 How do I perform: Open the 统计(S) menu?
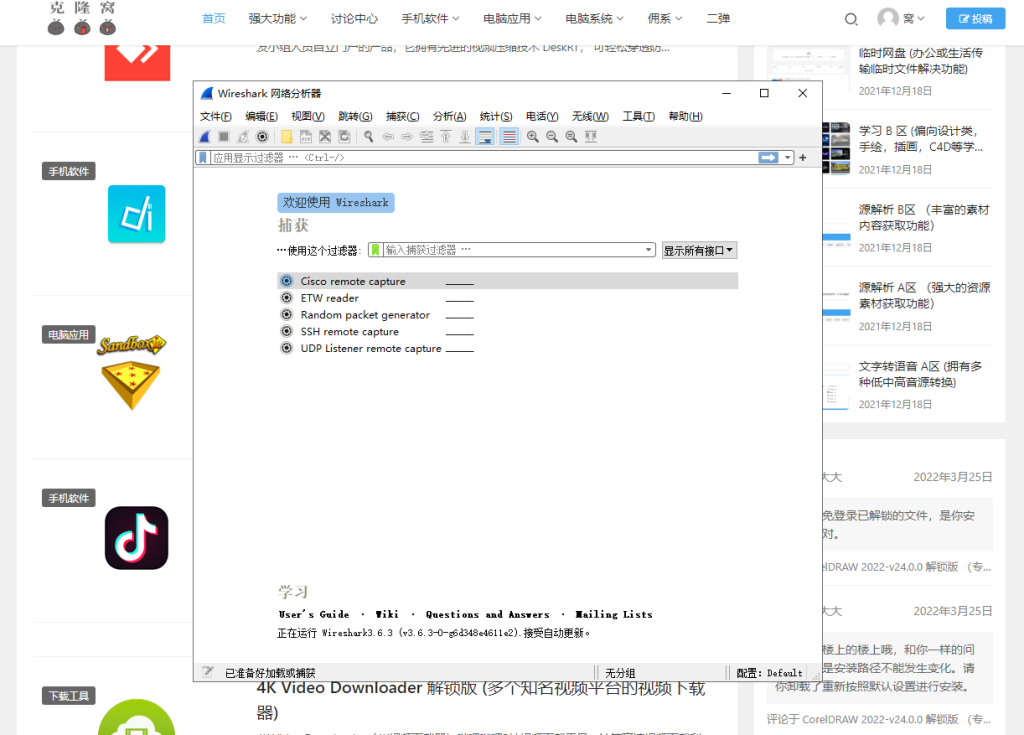tap(496, 116)
